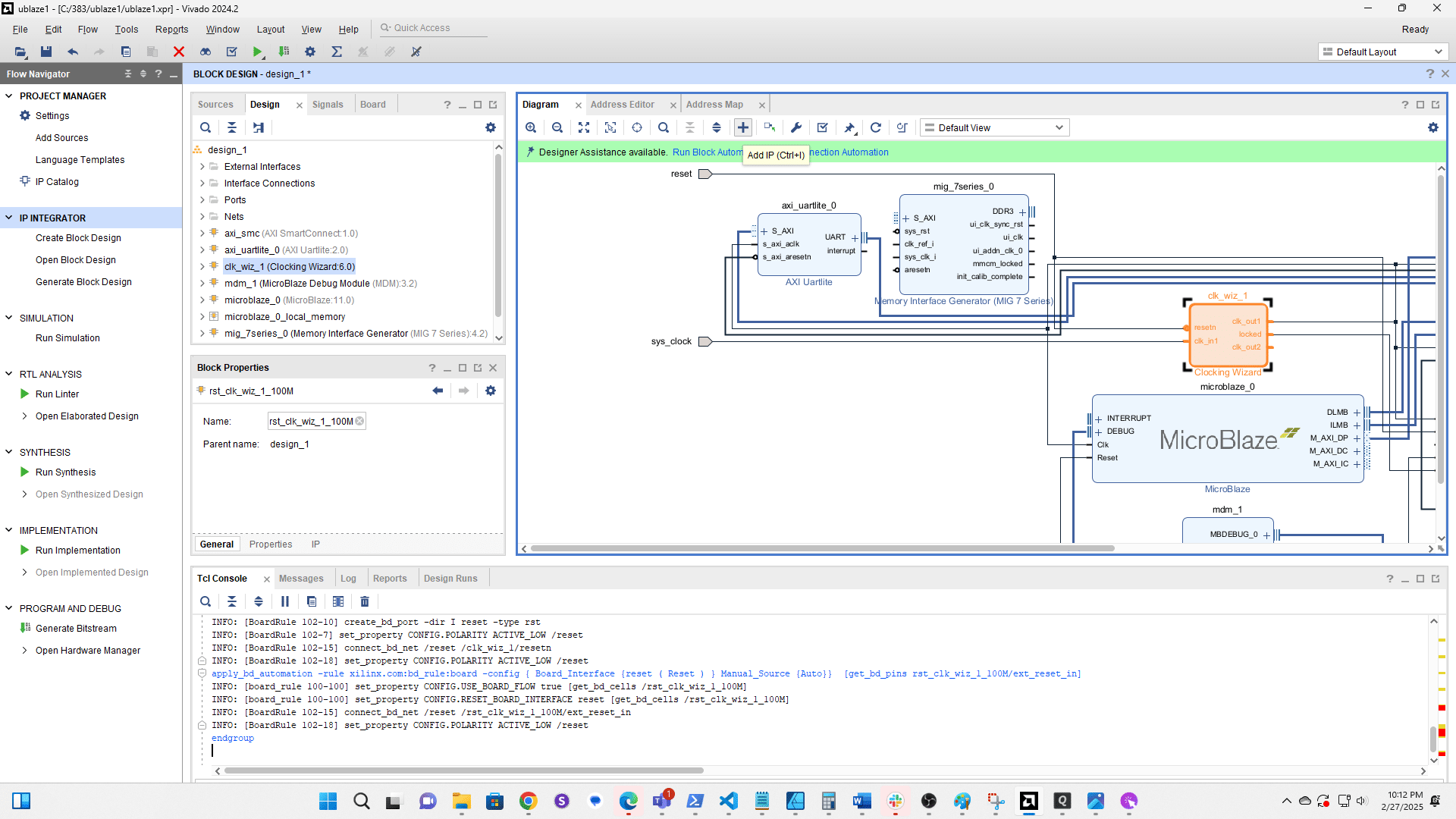Click Open Block Design in Flow Navigator

pyautogui.click(x=76, y=259)
